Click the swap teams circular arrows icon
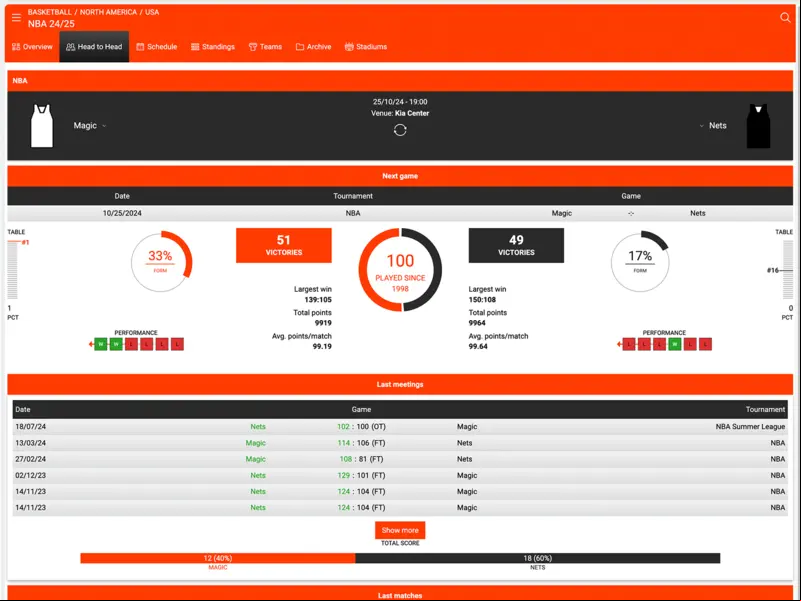 coord(400,130)
